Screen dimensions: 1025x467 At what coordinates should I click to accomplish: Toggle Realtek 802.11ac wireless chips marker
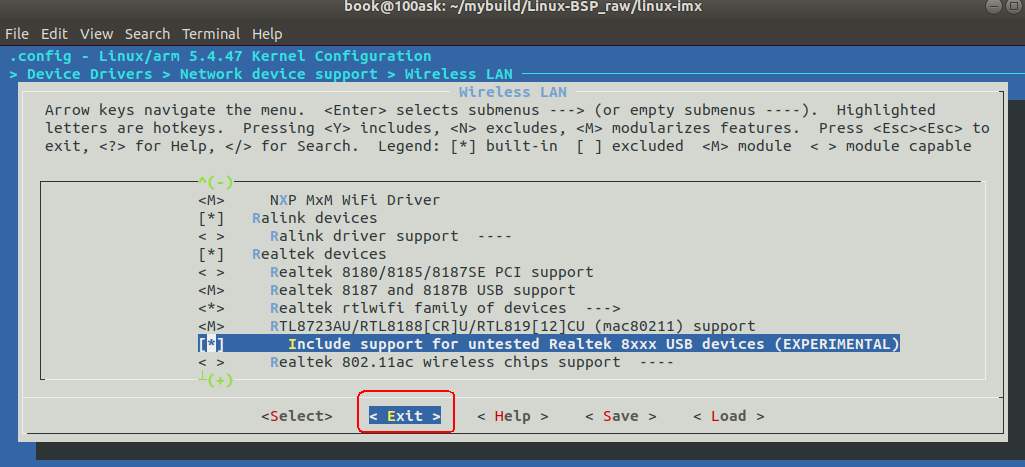coord(211,362)
